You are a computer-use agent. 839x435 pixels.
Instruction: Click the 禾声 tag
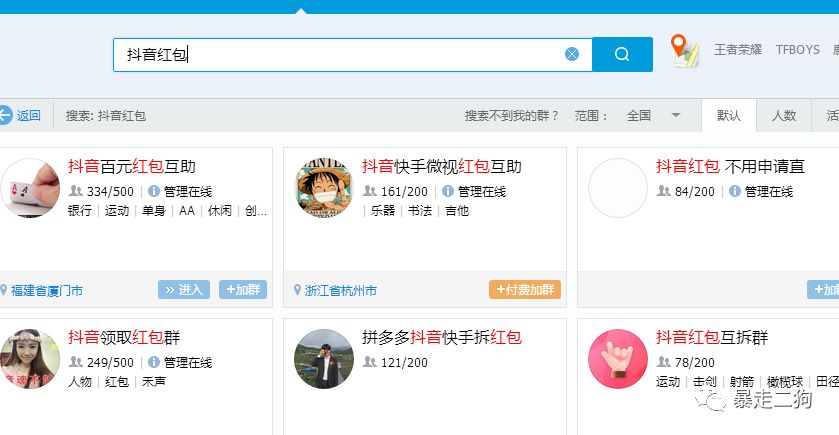[154, 381]
